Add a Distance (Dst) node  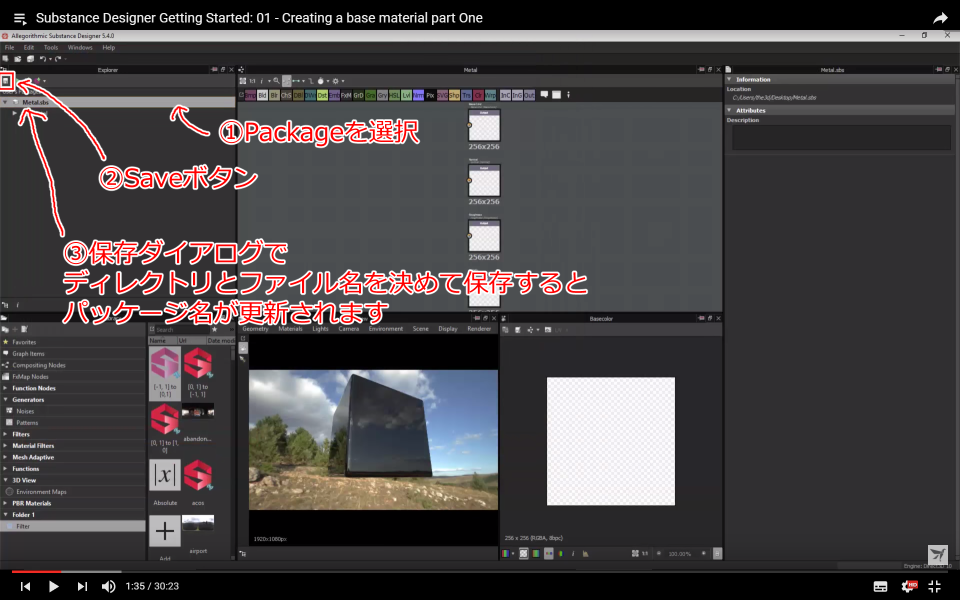(322, 96)
